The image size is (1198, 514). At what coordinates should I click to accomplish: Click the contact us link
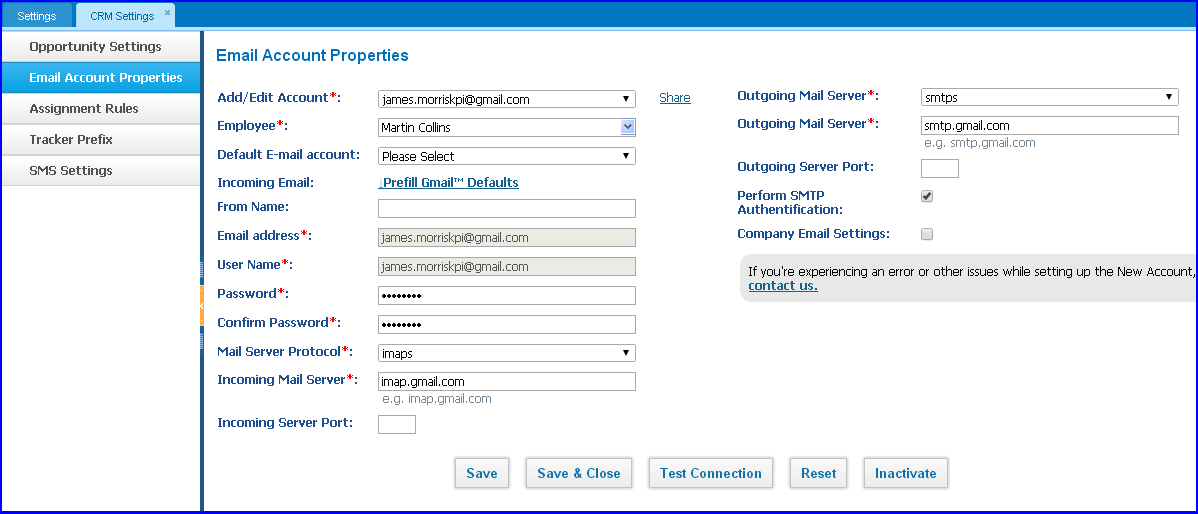[x=782, y=286]
